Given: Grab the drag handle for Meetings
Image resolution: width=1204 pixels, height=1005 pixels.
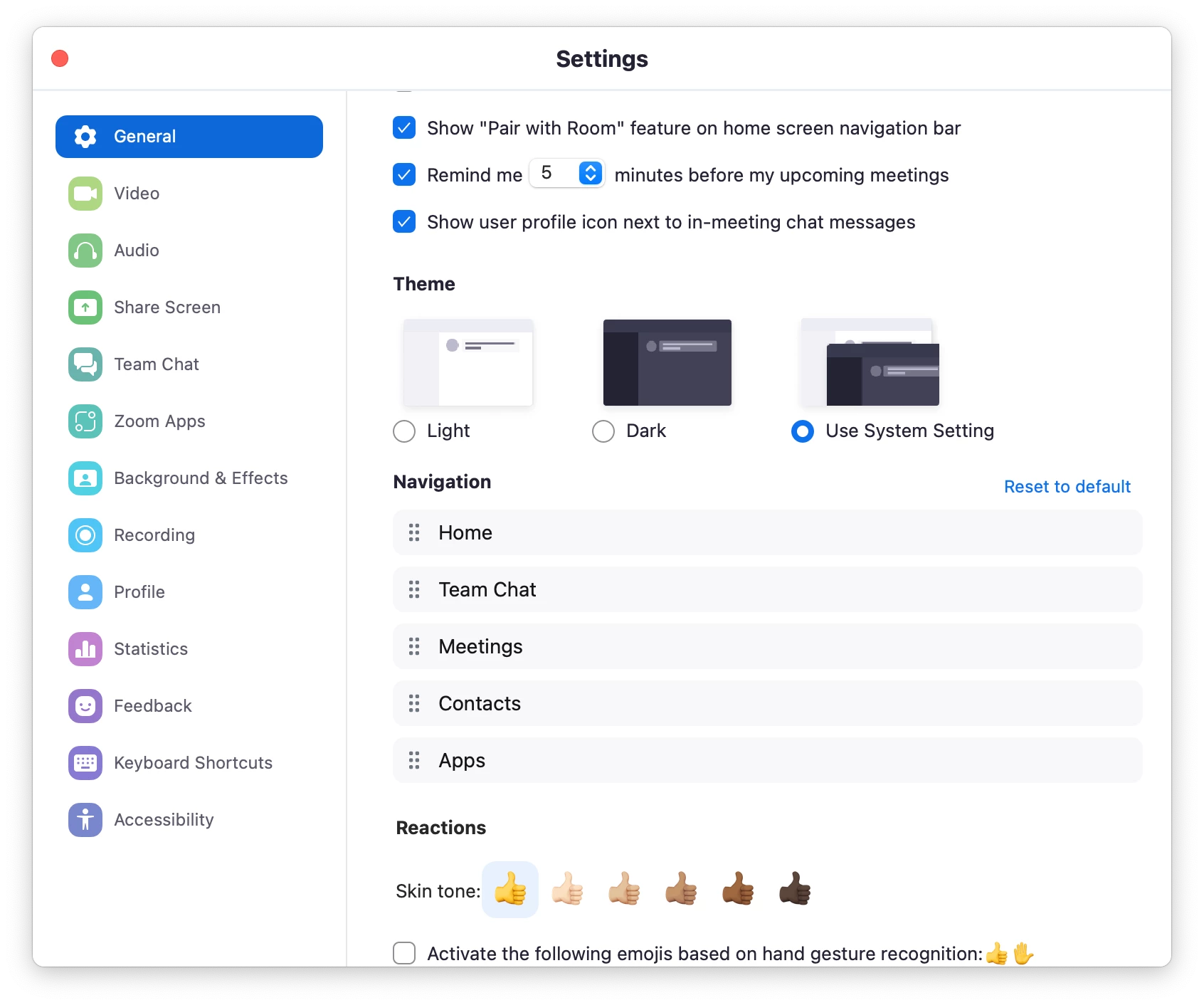Looking at the screenshot, I should (414, 646).
